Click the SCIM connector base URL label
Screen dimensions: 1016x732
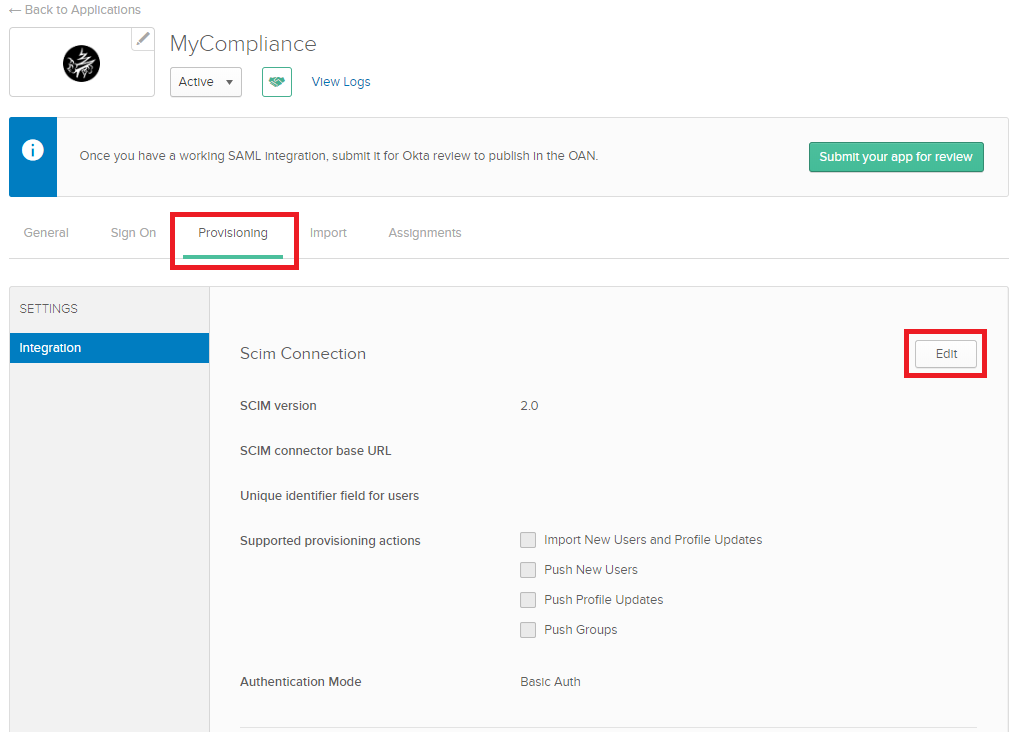pyautogui.click(x=316, y=451)
